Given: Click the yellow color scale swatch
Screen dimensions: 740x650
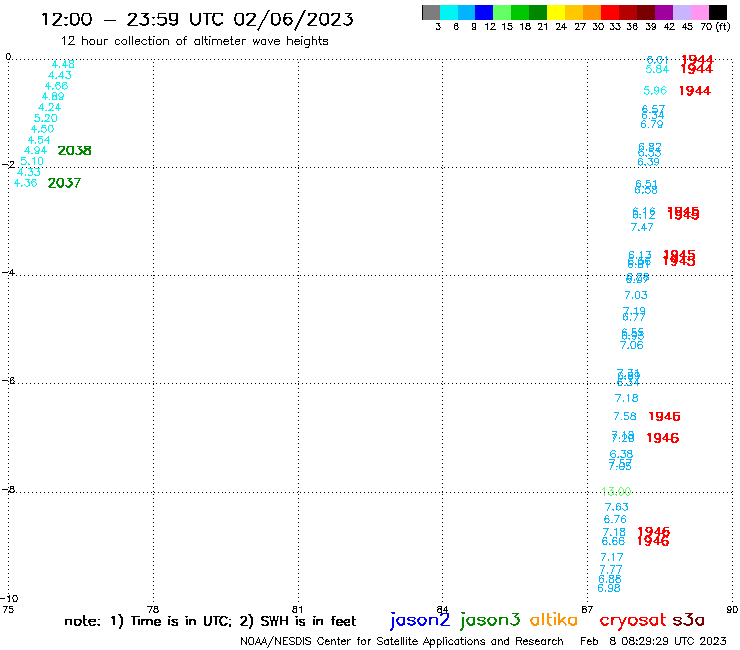Looking at the screenshot, I should pos(556,12).
